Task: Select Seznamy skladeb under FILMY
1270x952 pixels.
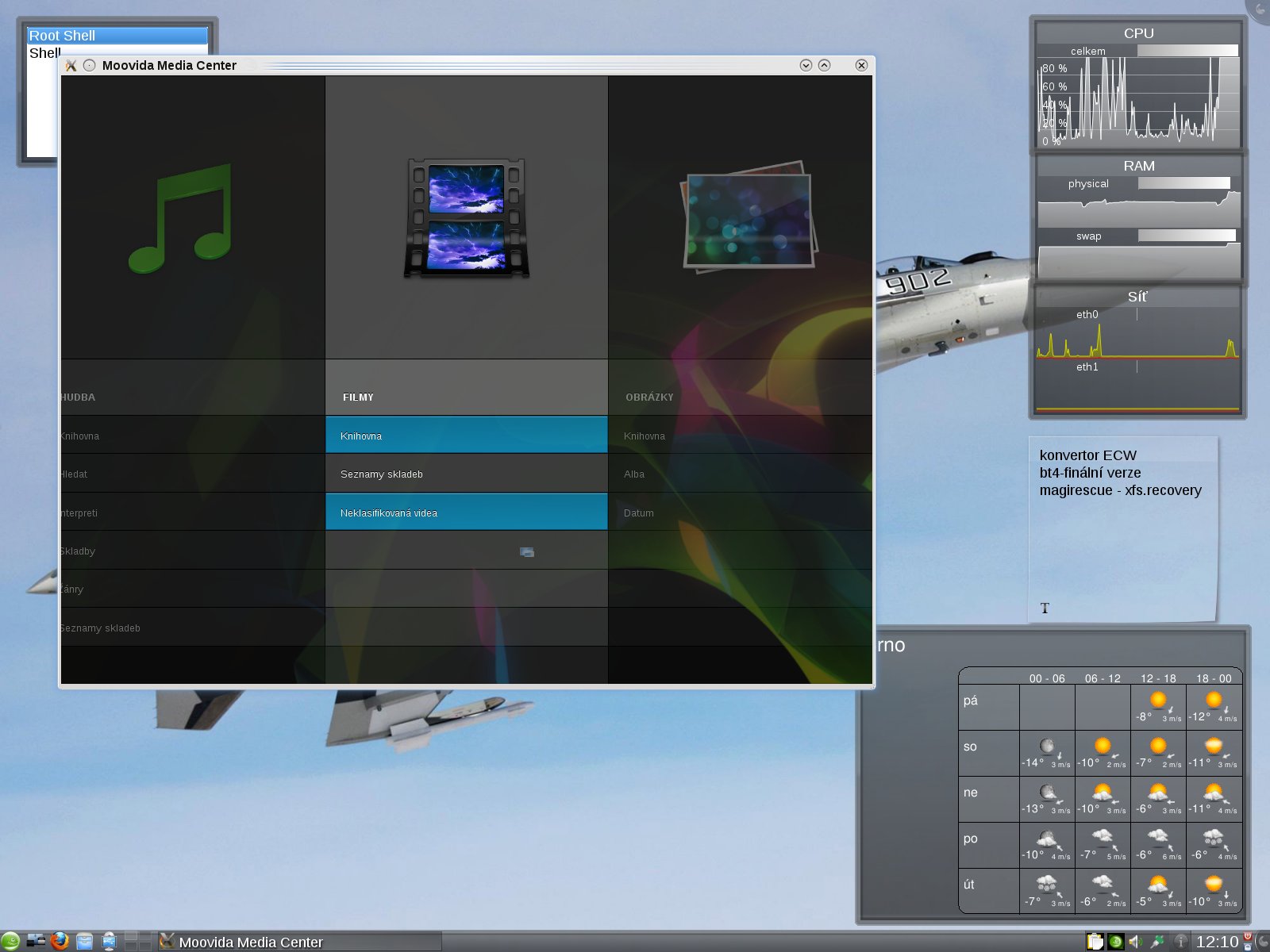Action: [467, 474]
